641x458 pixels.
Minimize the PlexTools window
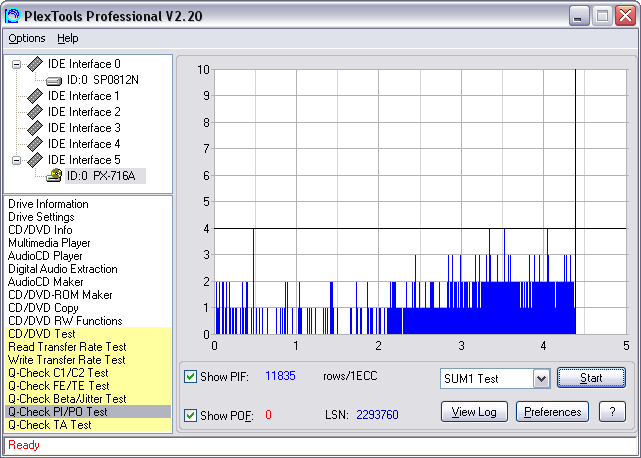coord(579,16)
